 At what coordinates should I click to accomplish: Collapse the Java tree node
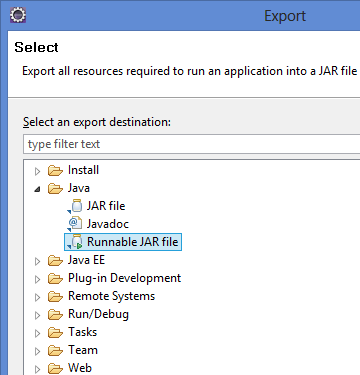point(37,189)
